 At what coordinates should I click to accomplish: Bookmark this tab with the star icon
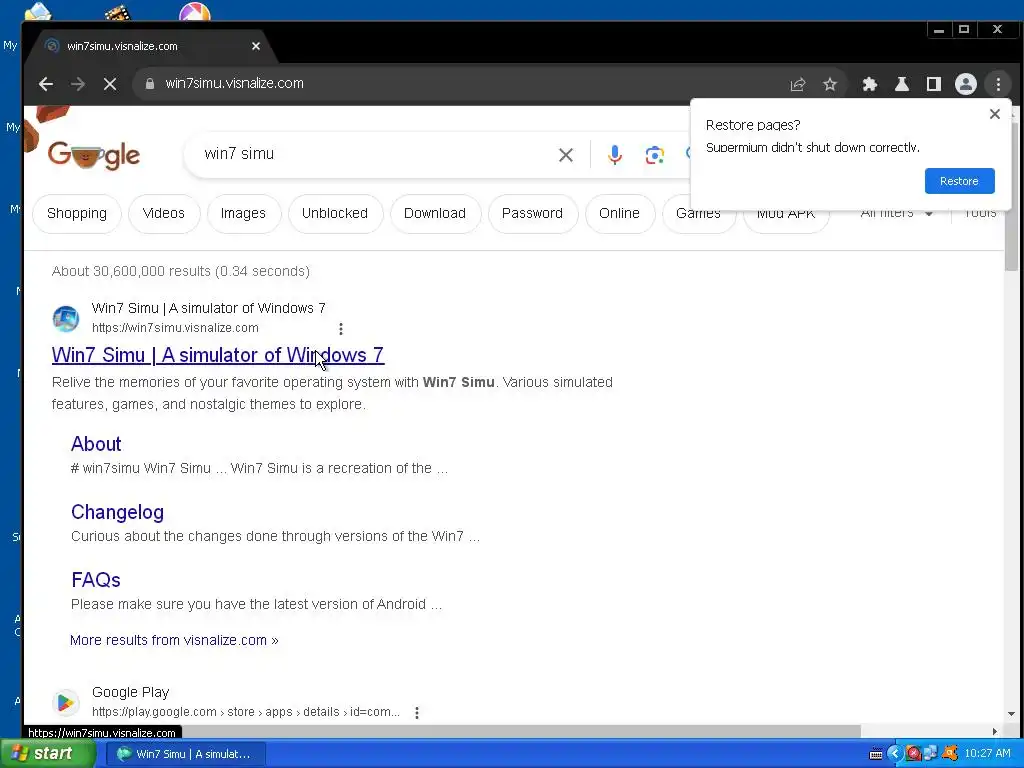pyautogui.click(x=829, y=84)
